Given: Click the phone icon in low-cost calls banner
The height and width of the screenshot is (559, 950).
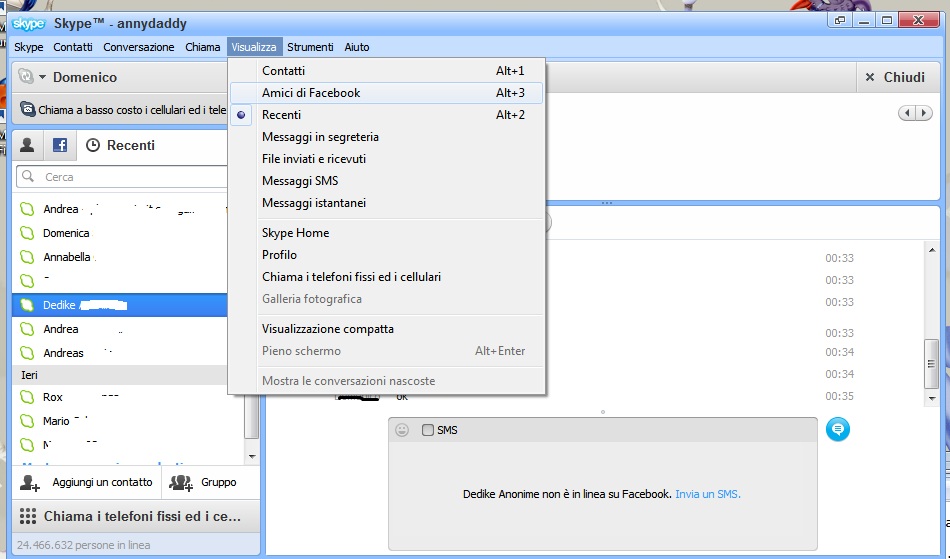Looking at the screenshot, I should tap(27, 109).
